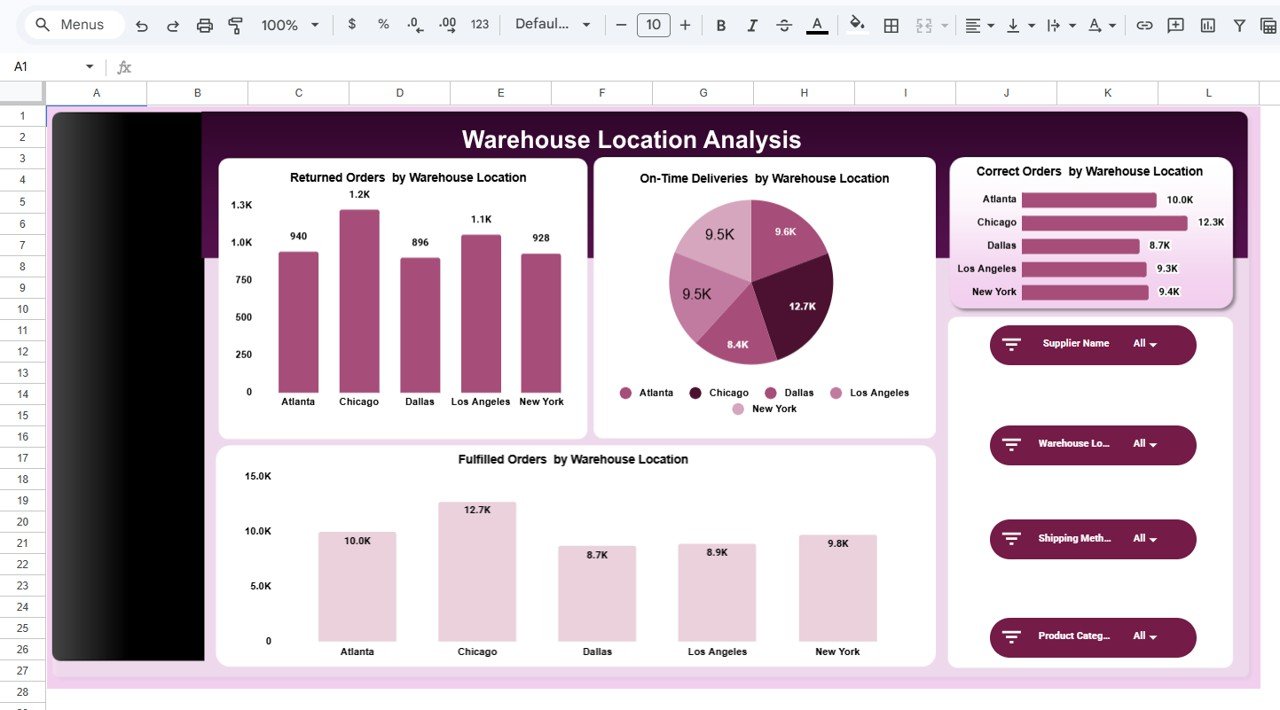Insert a chart
1280x710 pixels.
point(1207,24)
